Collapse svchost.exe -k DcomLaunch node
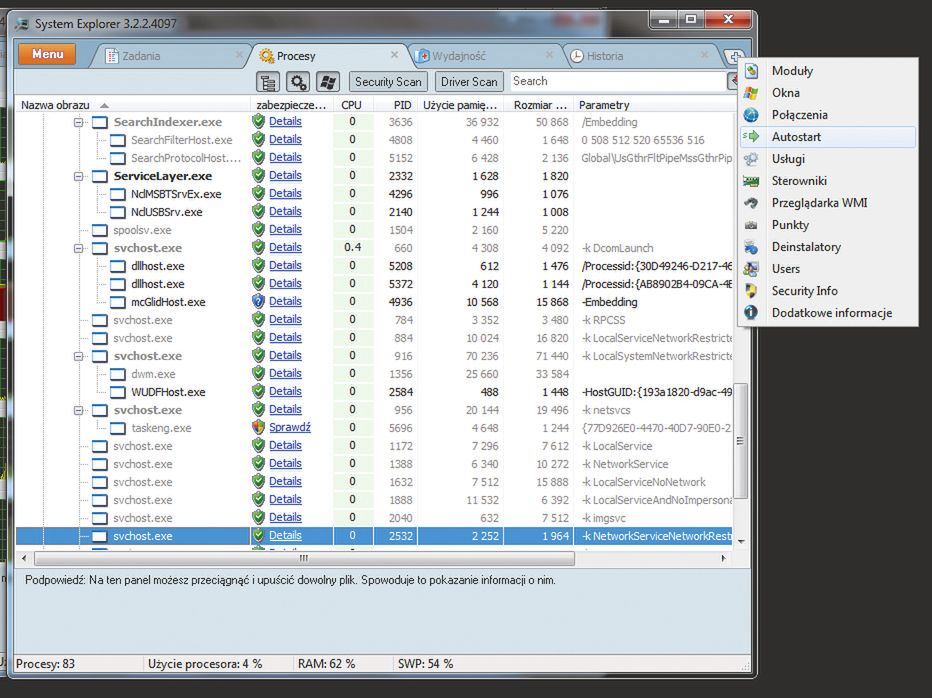 coord(78,248)
